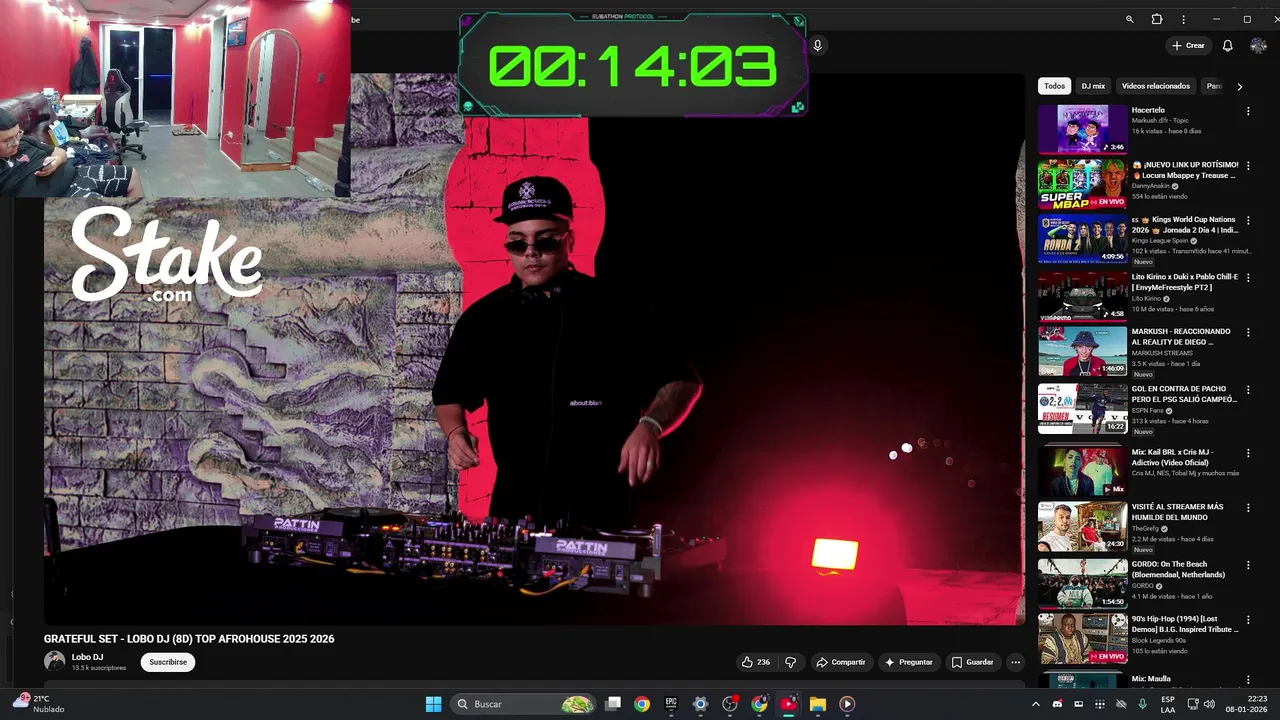Click the first Google Chrome taskbar icon
Viewport: 1280px width, 720px height.
pyautogui.click(x=642, y=704)
